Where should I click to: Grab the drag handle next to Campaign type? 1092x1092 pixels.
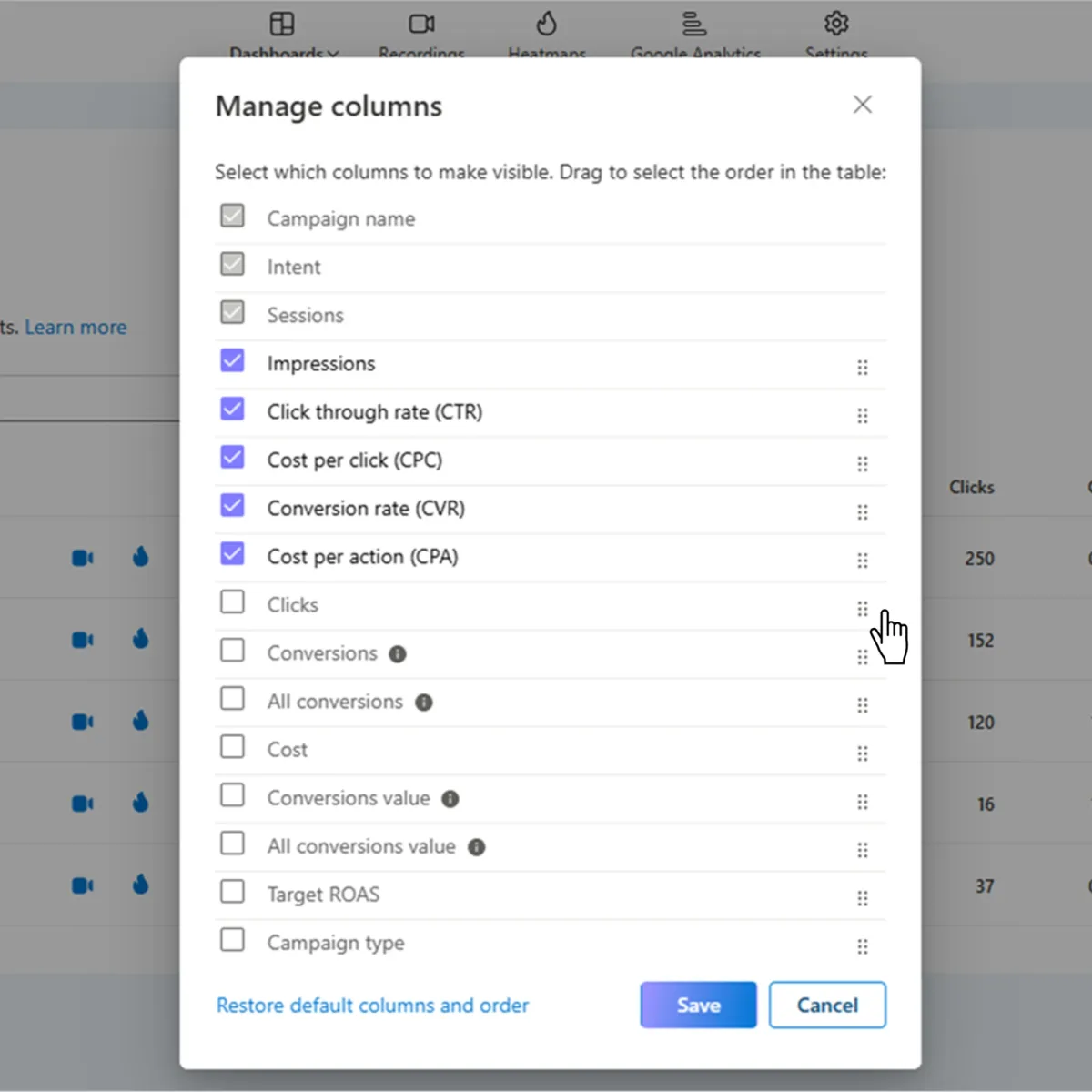pos(863,946)
